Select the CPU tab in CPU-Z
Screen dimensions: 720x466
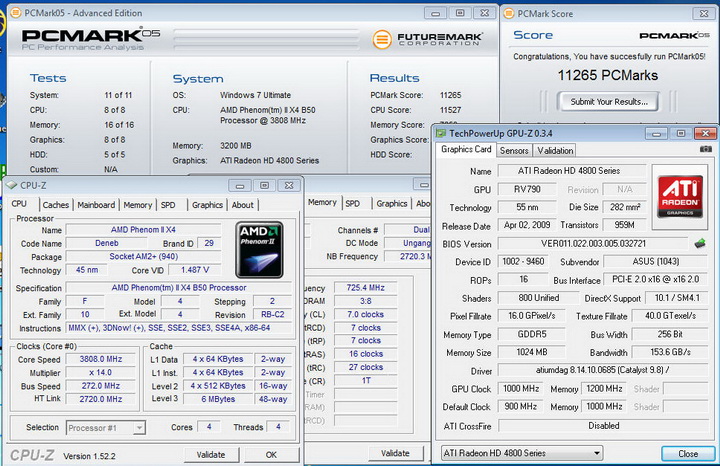click(x=19, y=203)
